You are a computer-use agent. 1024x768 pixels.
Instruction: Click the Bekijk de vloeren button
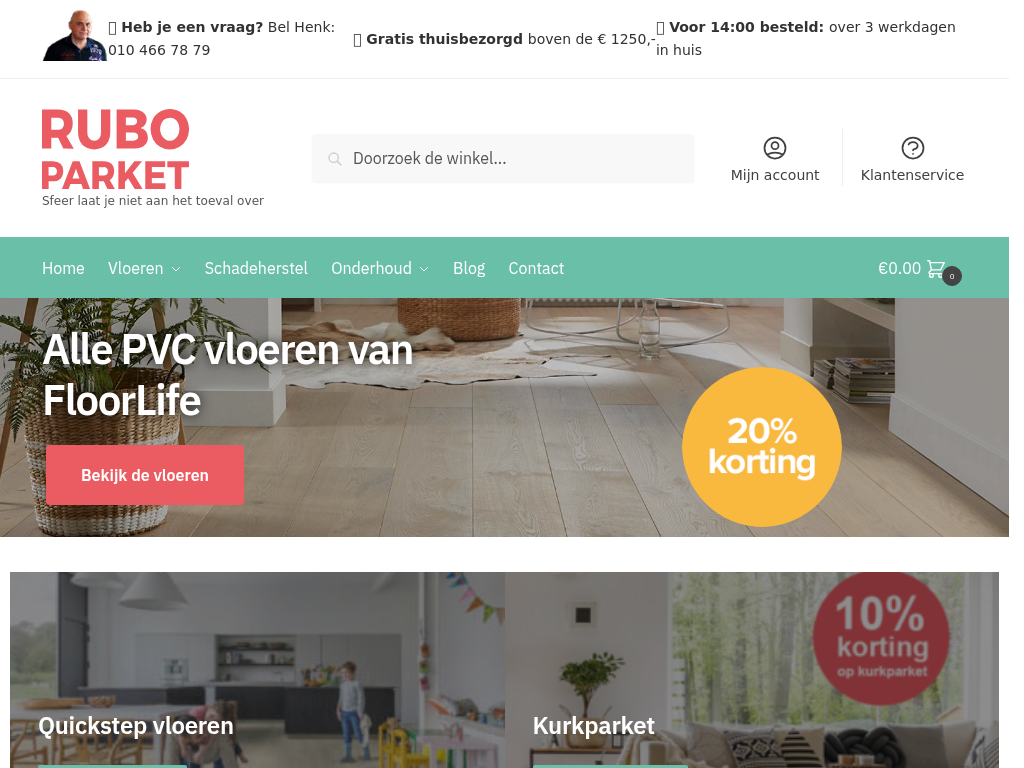point(145,475)
